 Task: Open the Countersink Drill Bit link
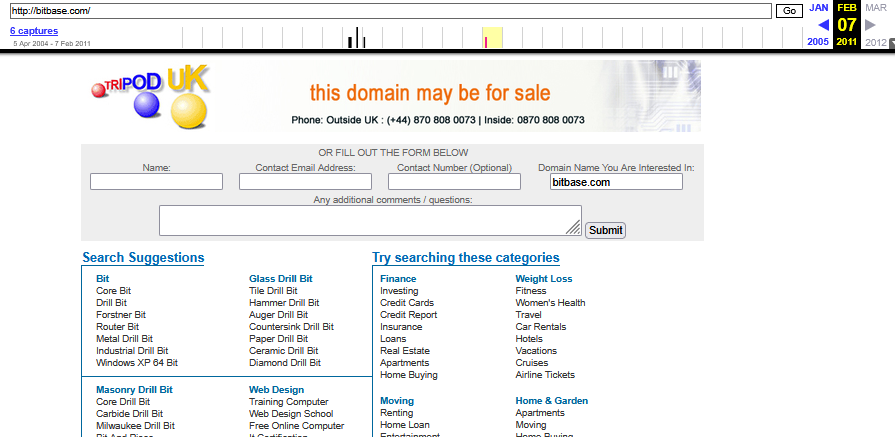click(292, 327)
